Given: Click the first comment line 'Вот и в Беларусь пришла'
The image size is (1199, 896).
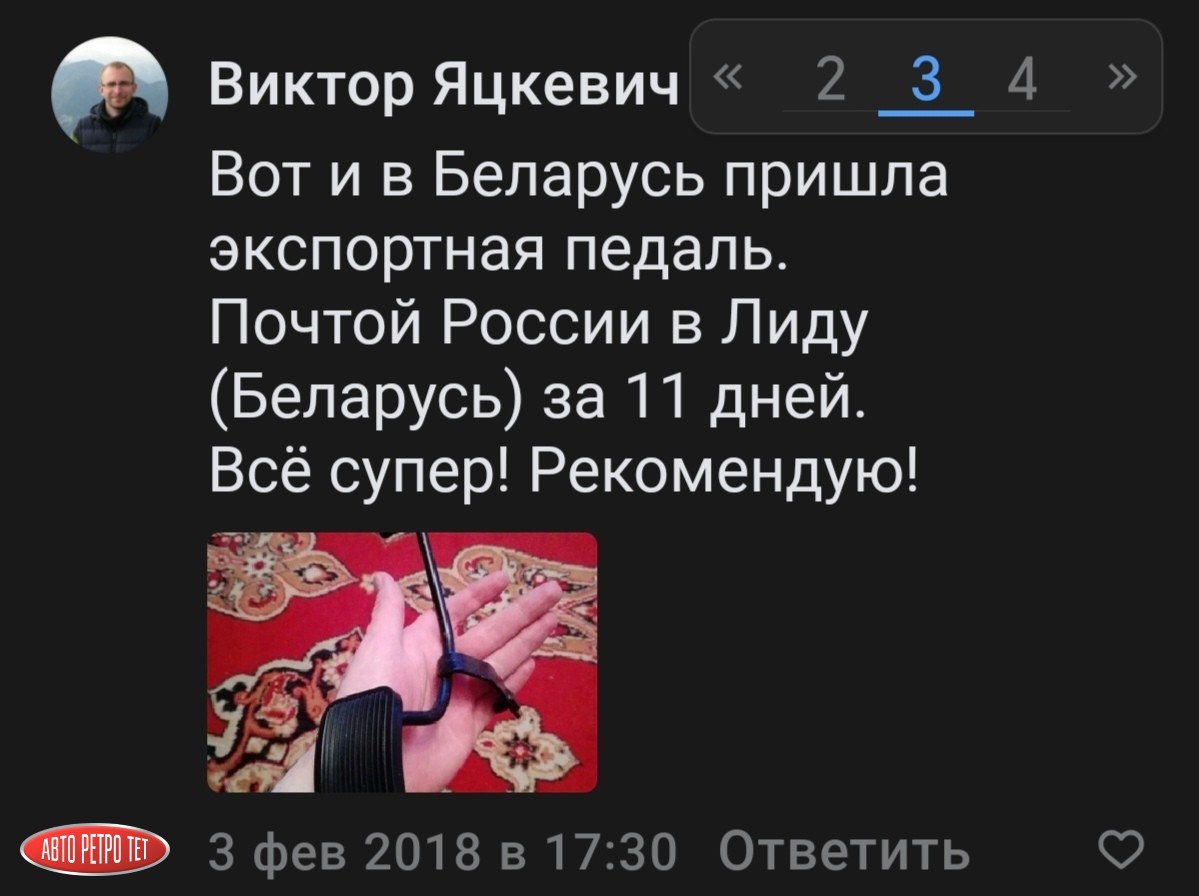Looking at the screenshot, I should pyautogui.click(x=578, y=175).
